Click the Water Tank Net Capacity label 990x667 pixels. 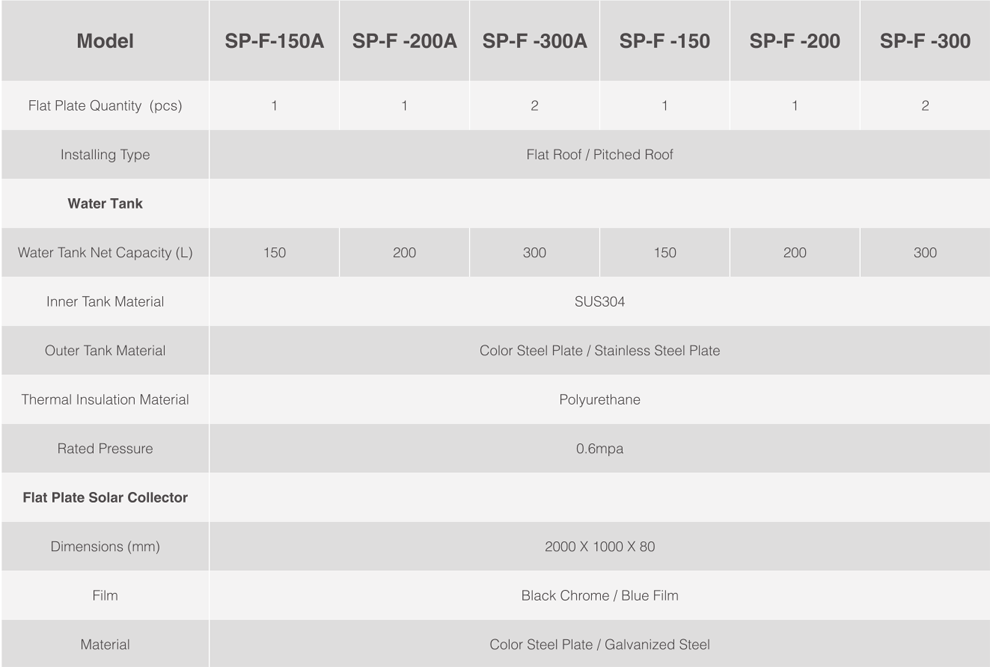(x=105, y=253)
